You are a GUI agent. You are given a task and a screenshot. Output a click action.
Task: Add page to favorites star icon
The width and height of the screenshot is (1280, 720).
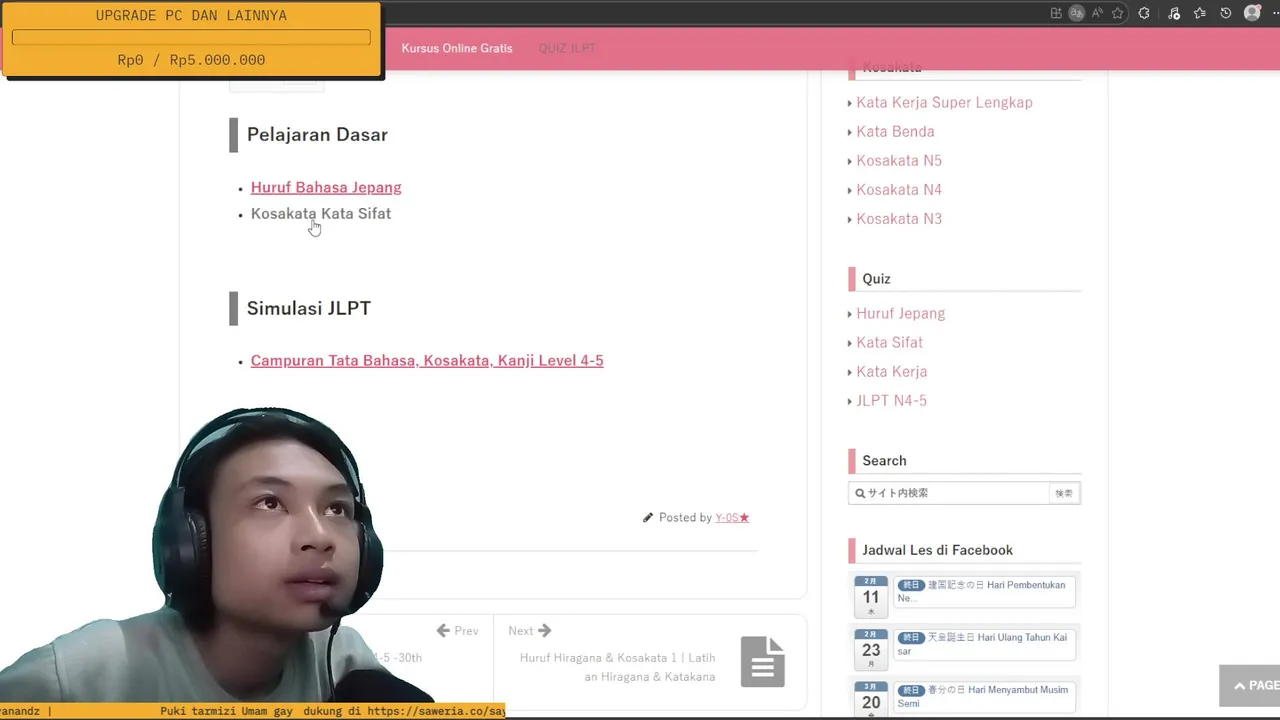coord(1117,13)
